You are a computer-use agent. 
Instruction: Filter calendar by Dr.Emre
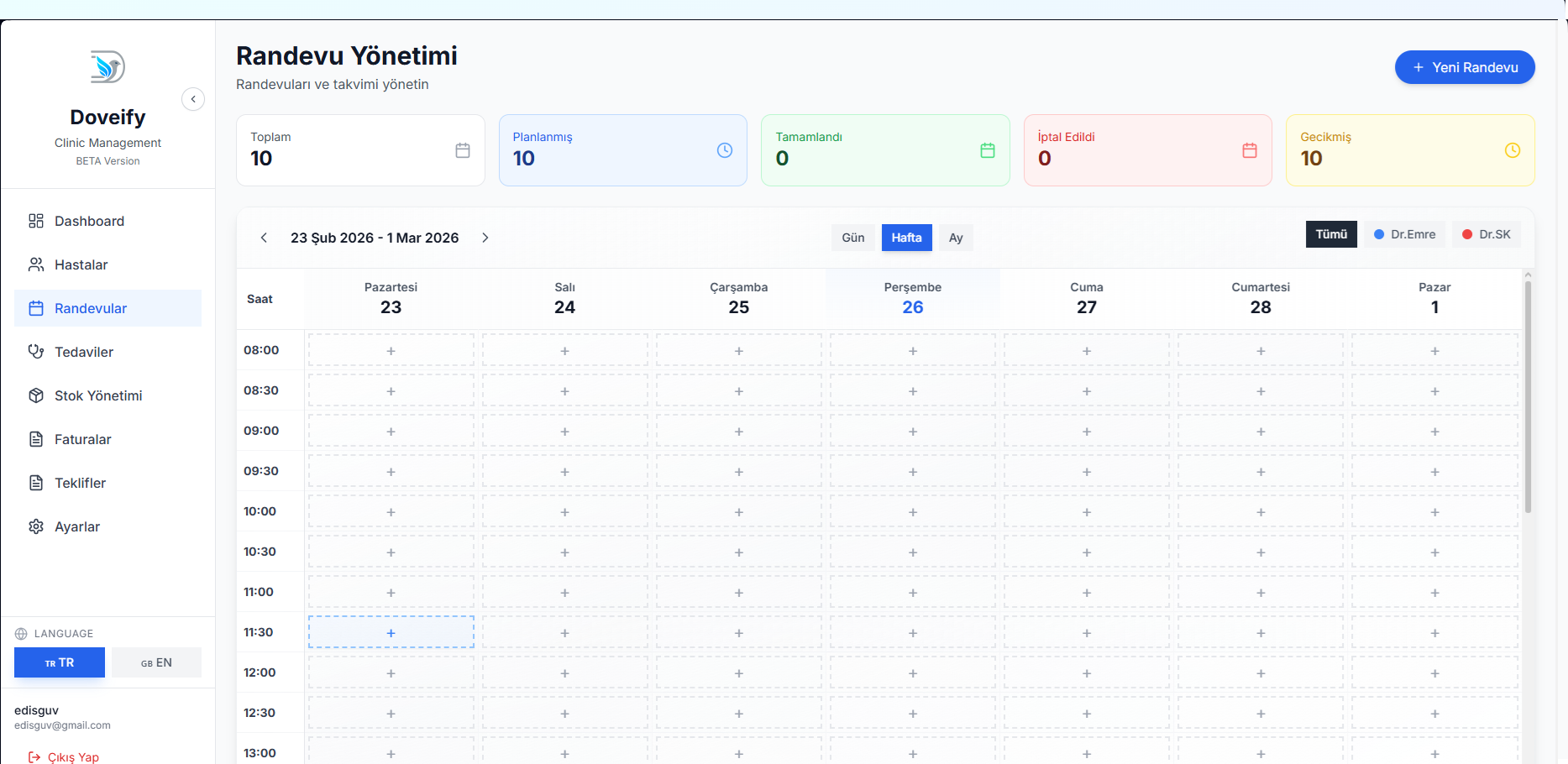click(x=1404, y=234)
